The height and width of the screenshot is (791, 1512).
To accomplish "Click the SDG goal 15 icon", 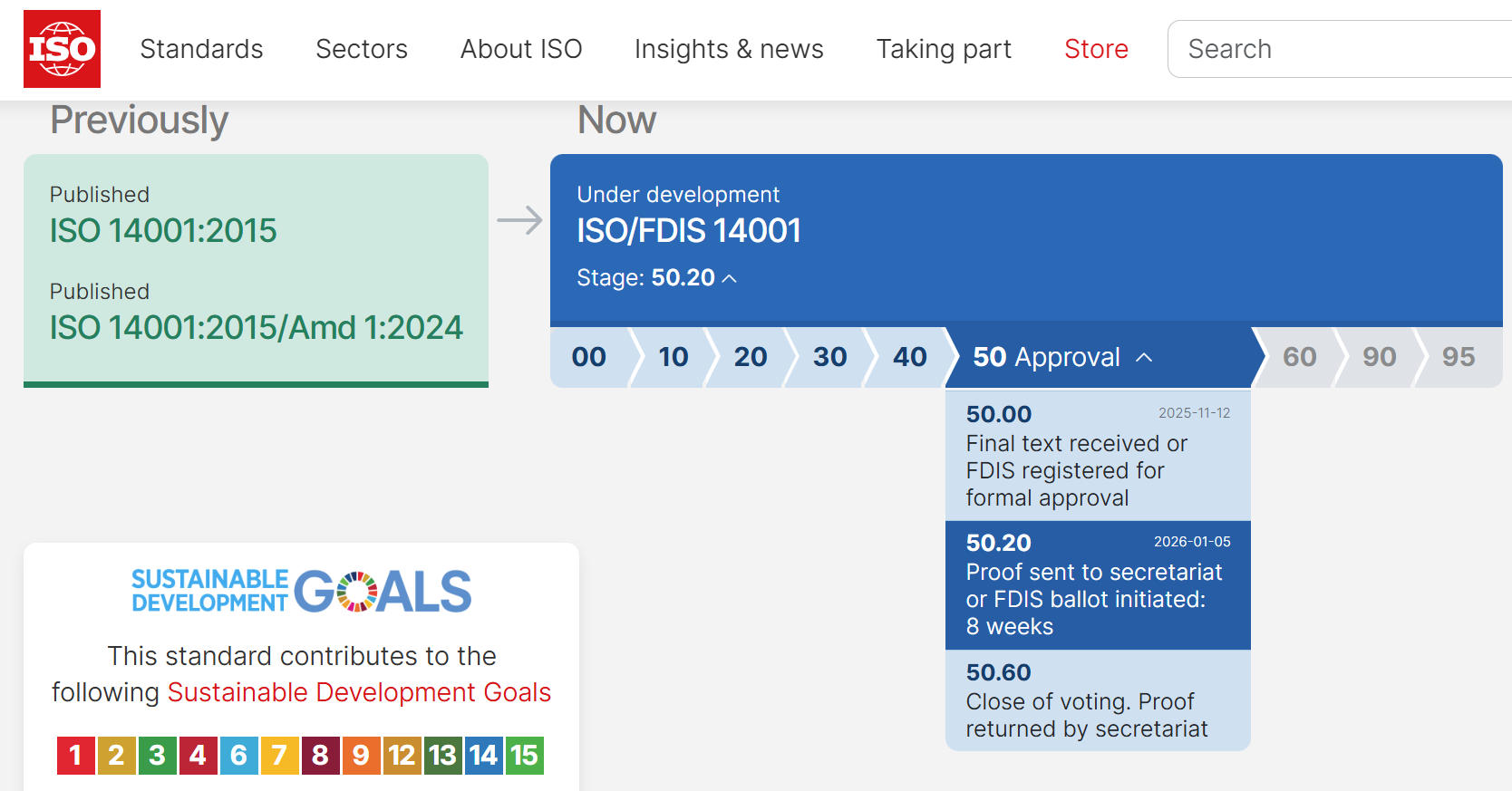I will [524, 755].
